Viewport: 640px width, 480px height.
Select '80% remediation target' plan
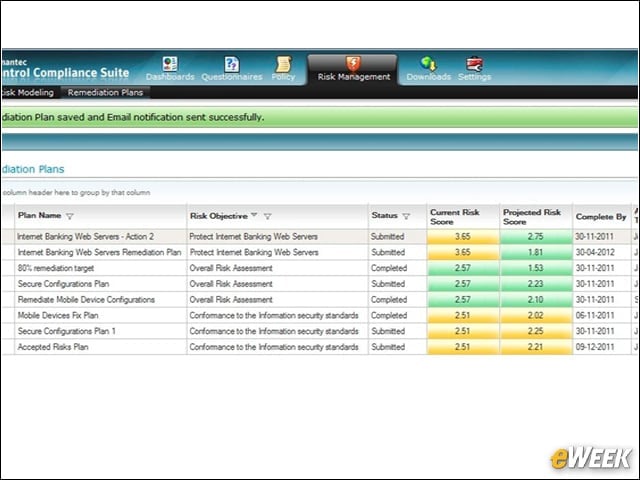[56, 268]
